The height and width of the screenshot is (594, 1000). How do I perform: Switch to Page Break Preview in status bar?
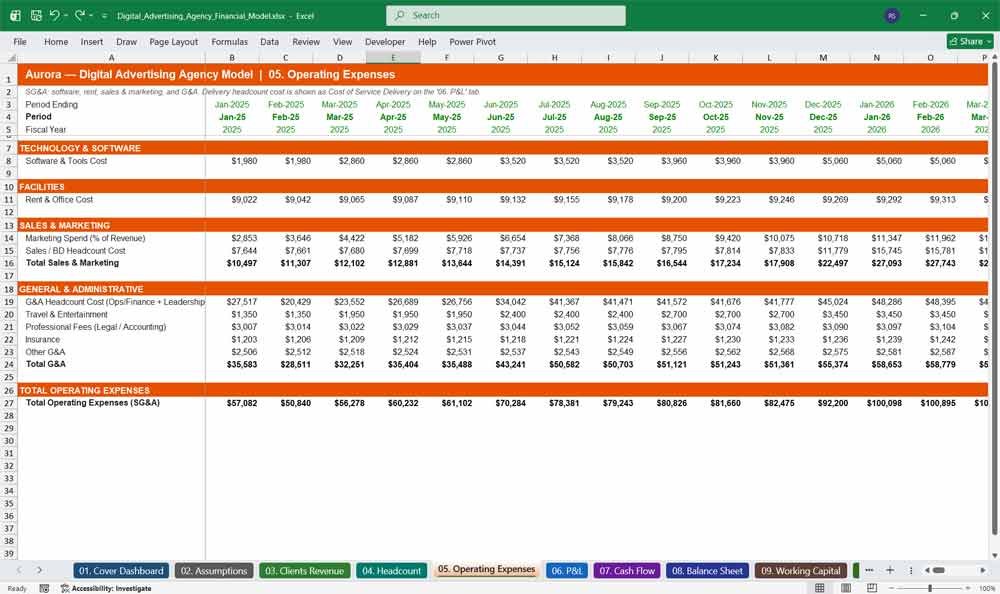pyautogui.click(x=872, y=588)
